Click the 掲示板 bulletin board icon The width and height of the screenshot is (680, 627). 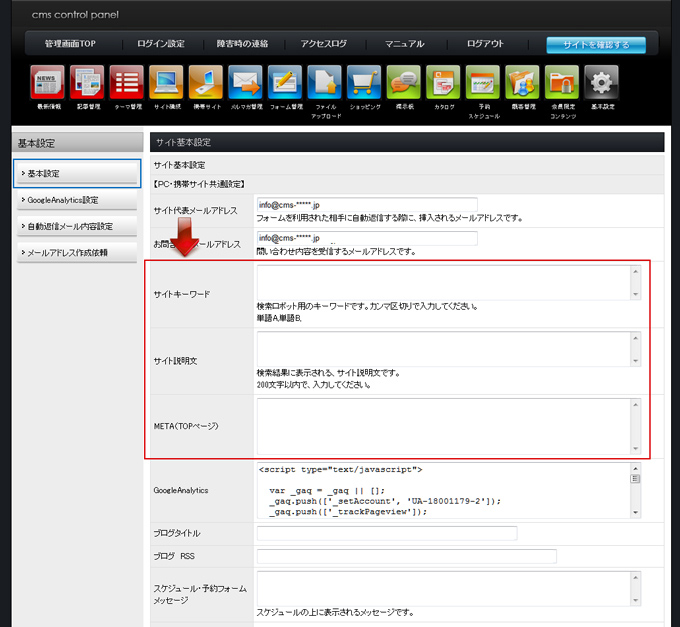(403, 82)
